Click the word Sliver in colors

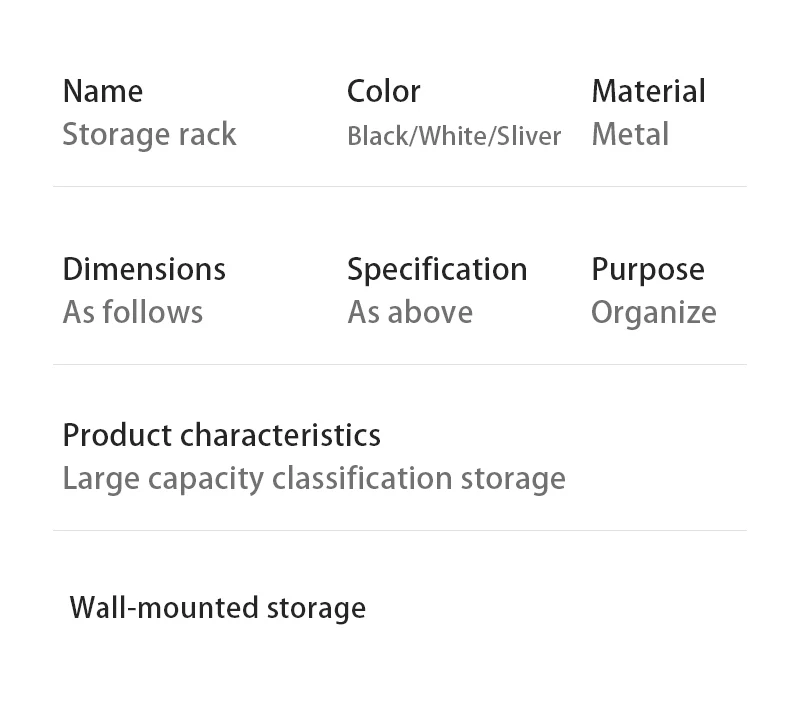(x=528, y=136)
